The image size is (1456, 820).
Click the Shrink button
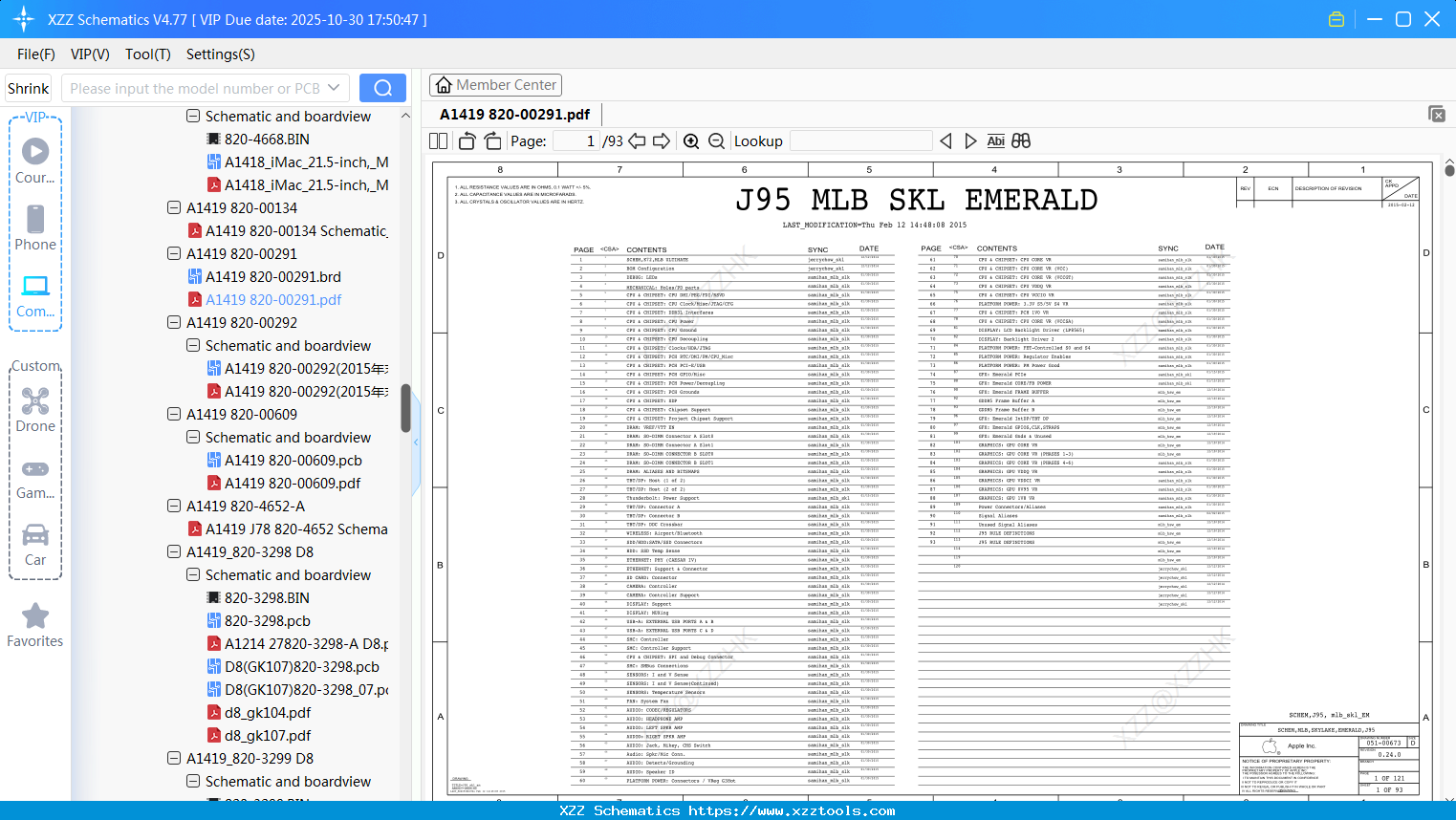pyautogui.click(x=29, y=88)
